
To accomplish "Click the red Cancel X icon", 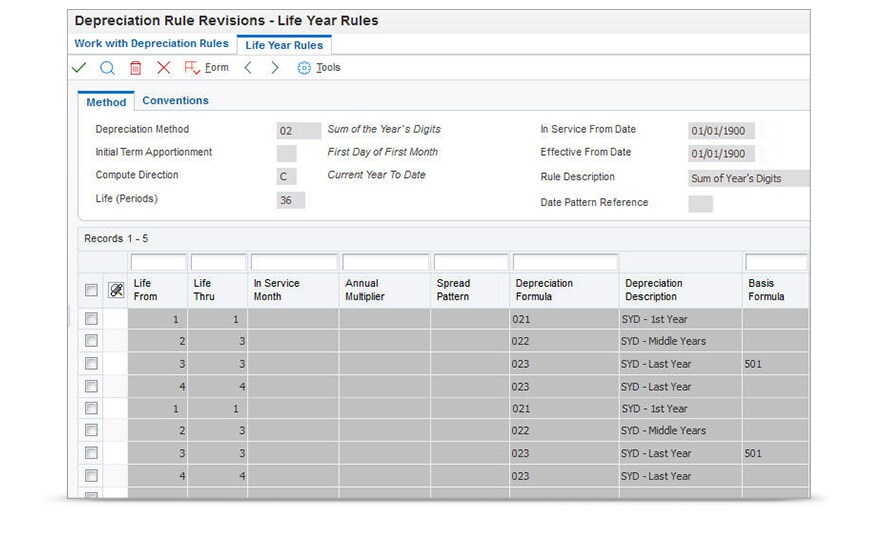I will pyautogui.click(x=163, y=68).
